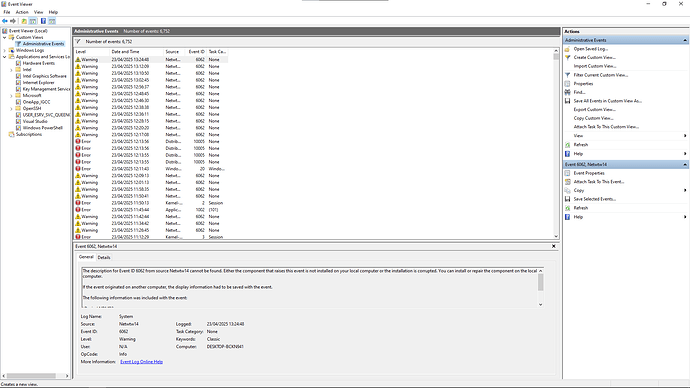Click Filter Current Custom View action

coord(601,75)
